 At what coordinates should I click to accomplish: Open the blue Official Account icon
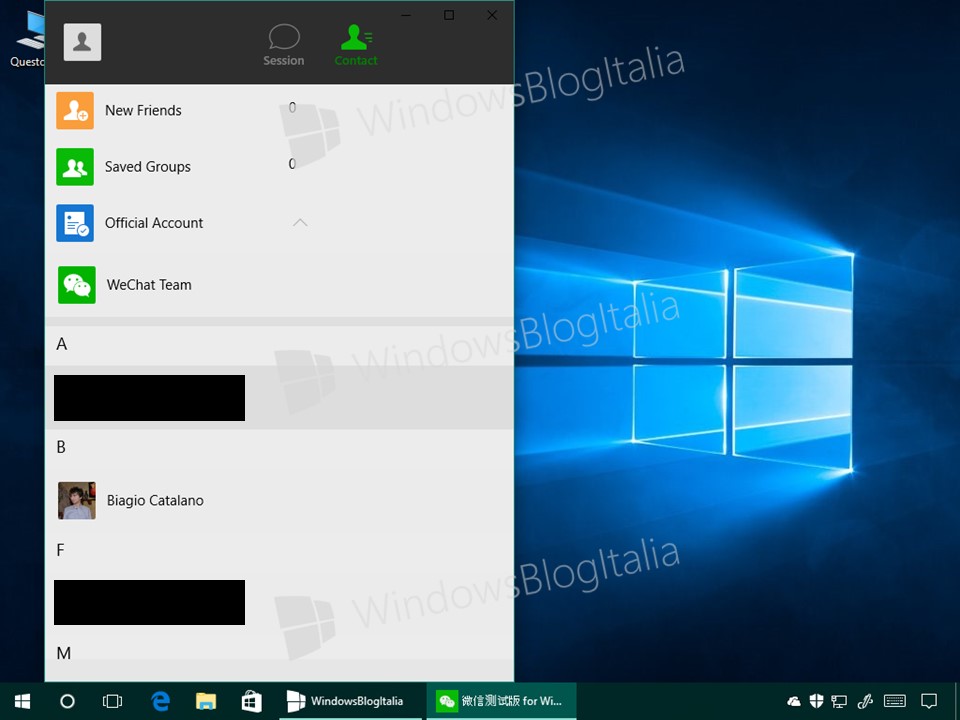tap(75, 223)
